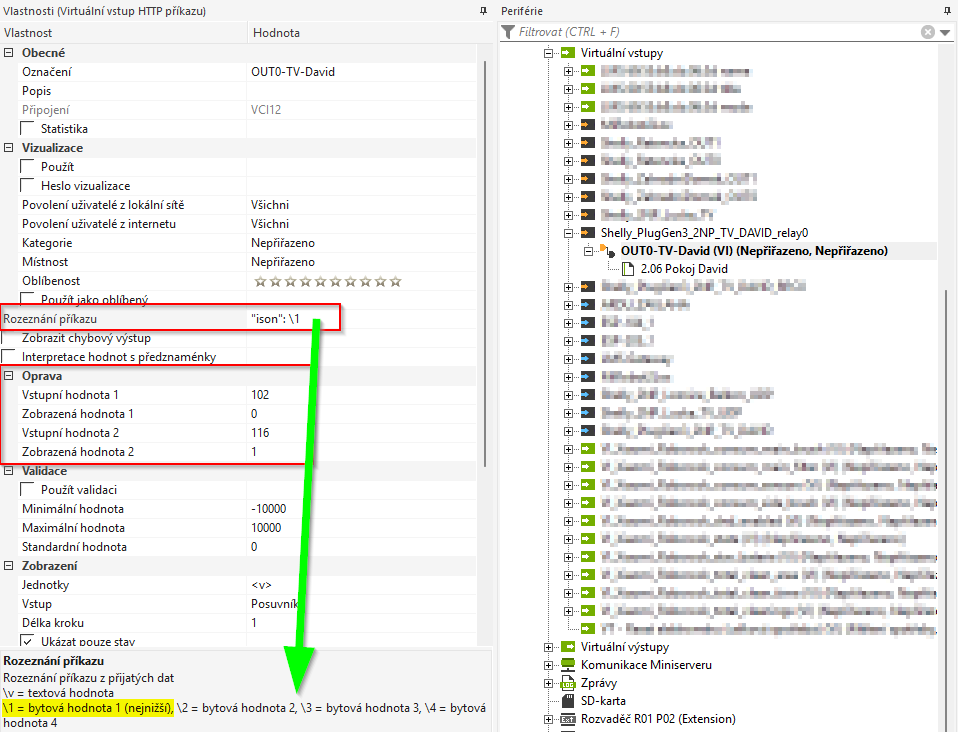Click the Rozvaděč R01 P02 Extension icon

coord(570,719)
